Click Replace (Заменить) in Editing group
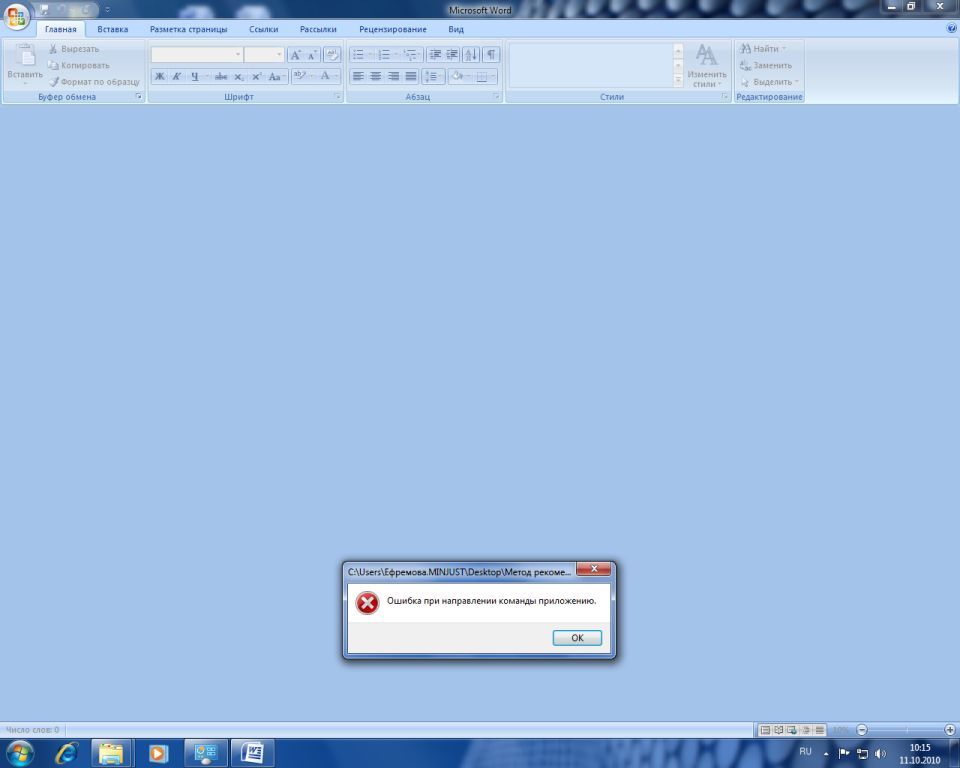This screenshot has height=768, width=960. click(766, 65)
